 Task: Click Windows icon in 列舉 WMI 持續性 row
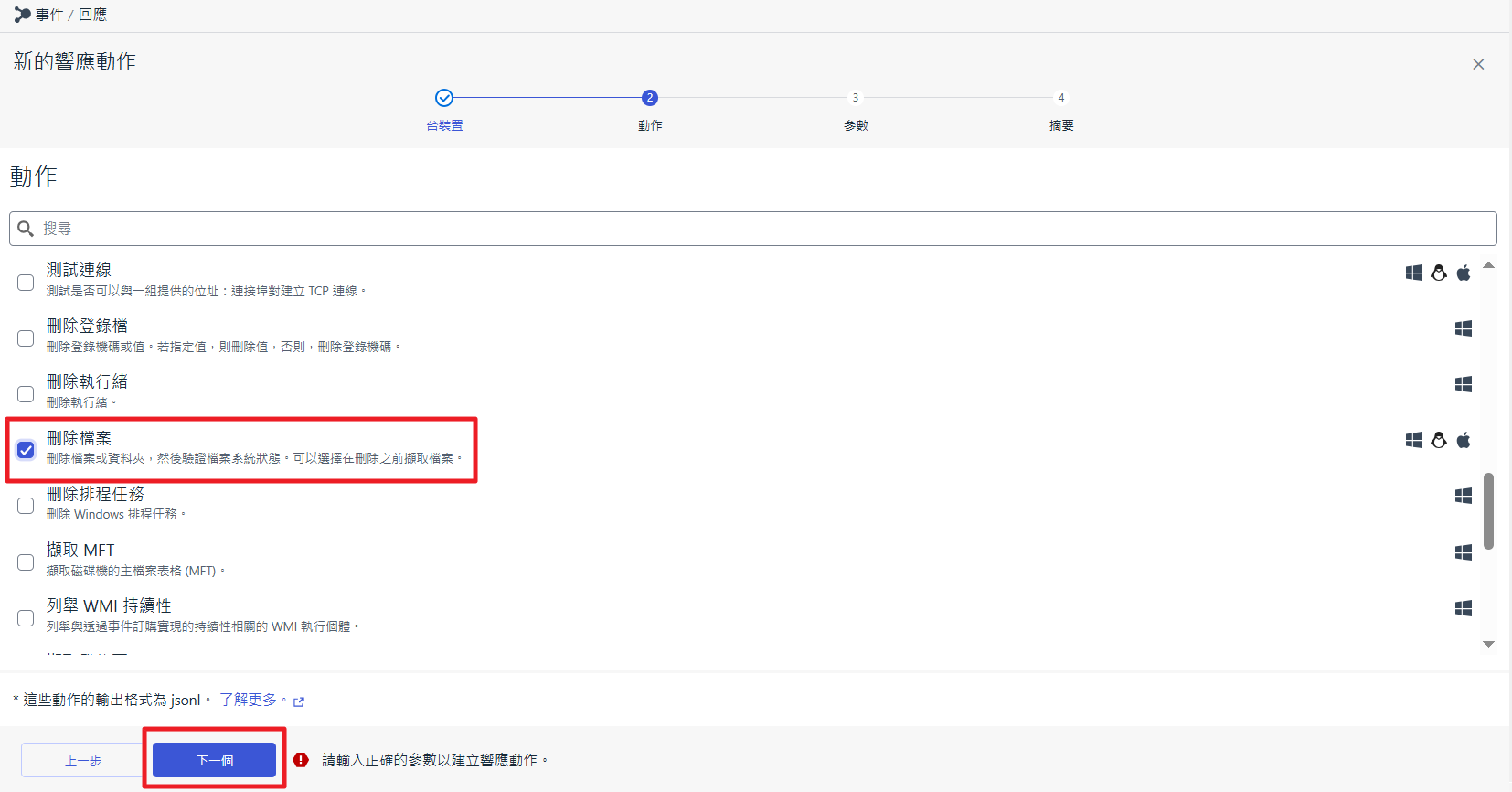(x=1464, y=608)
